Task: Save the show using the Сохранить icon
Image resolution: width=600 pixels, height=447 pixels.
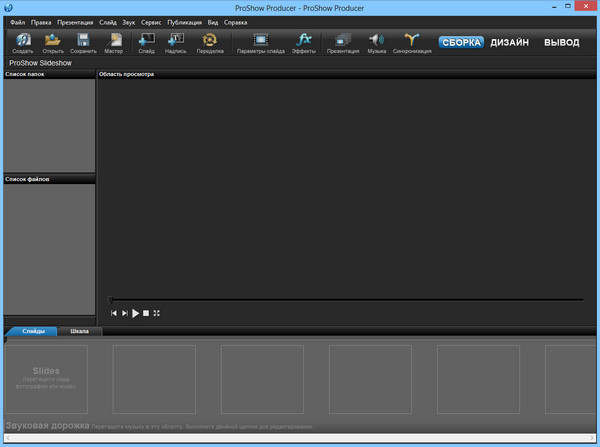Action: [83, 41]
